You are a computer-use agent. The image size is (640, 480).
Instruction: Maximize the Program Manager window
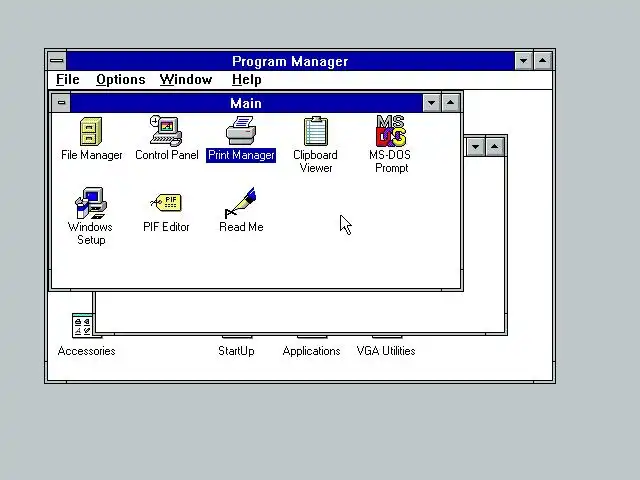pyautogui.click(x=542, y=61)
